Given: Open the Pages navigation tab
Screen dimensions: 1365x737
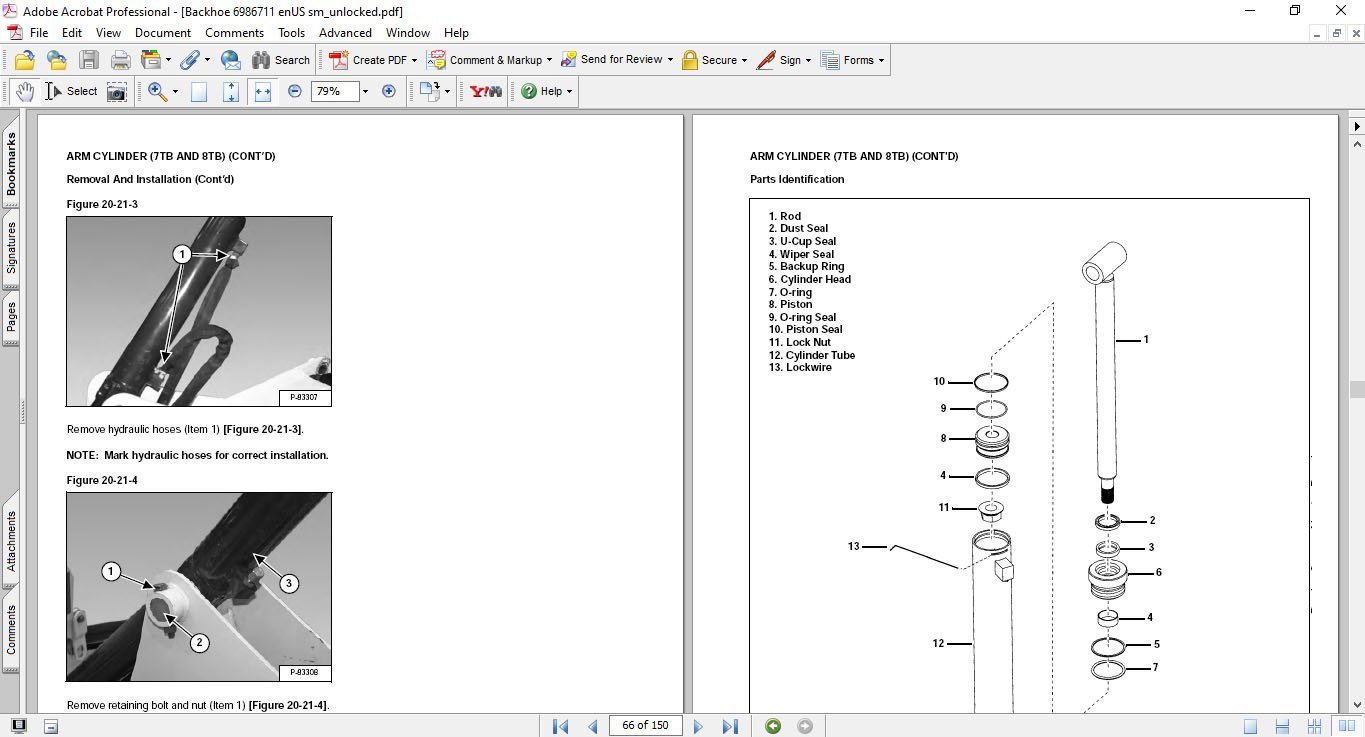Looking at the screenshot, I should [11, 318].
